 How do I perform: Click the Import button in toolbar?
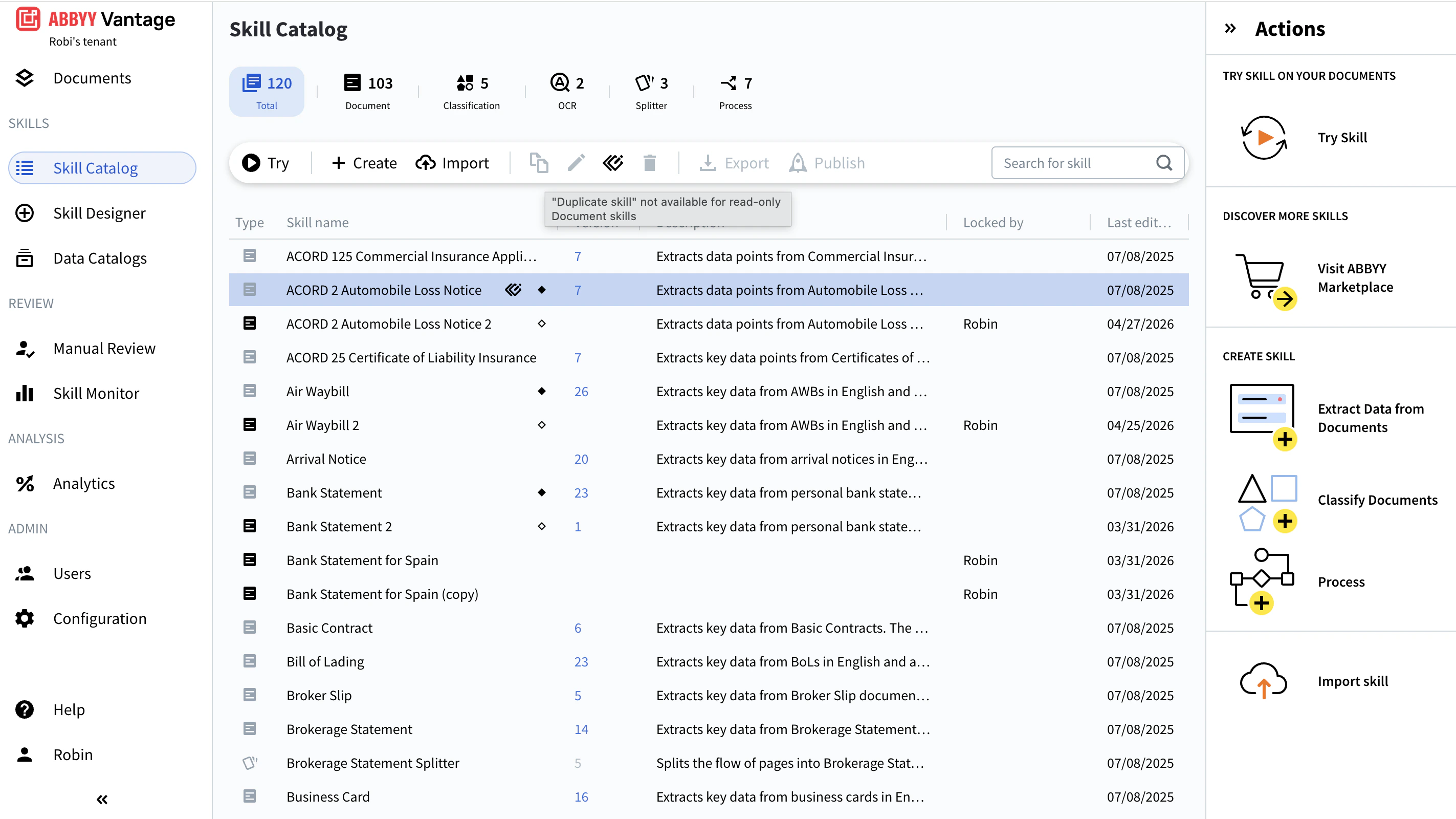tap(452, 163)
